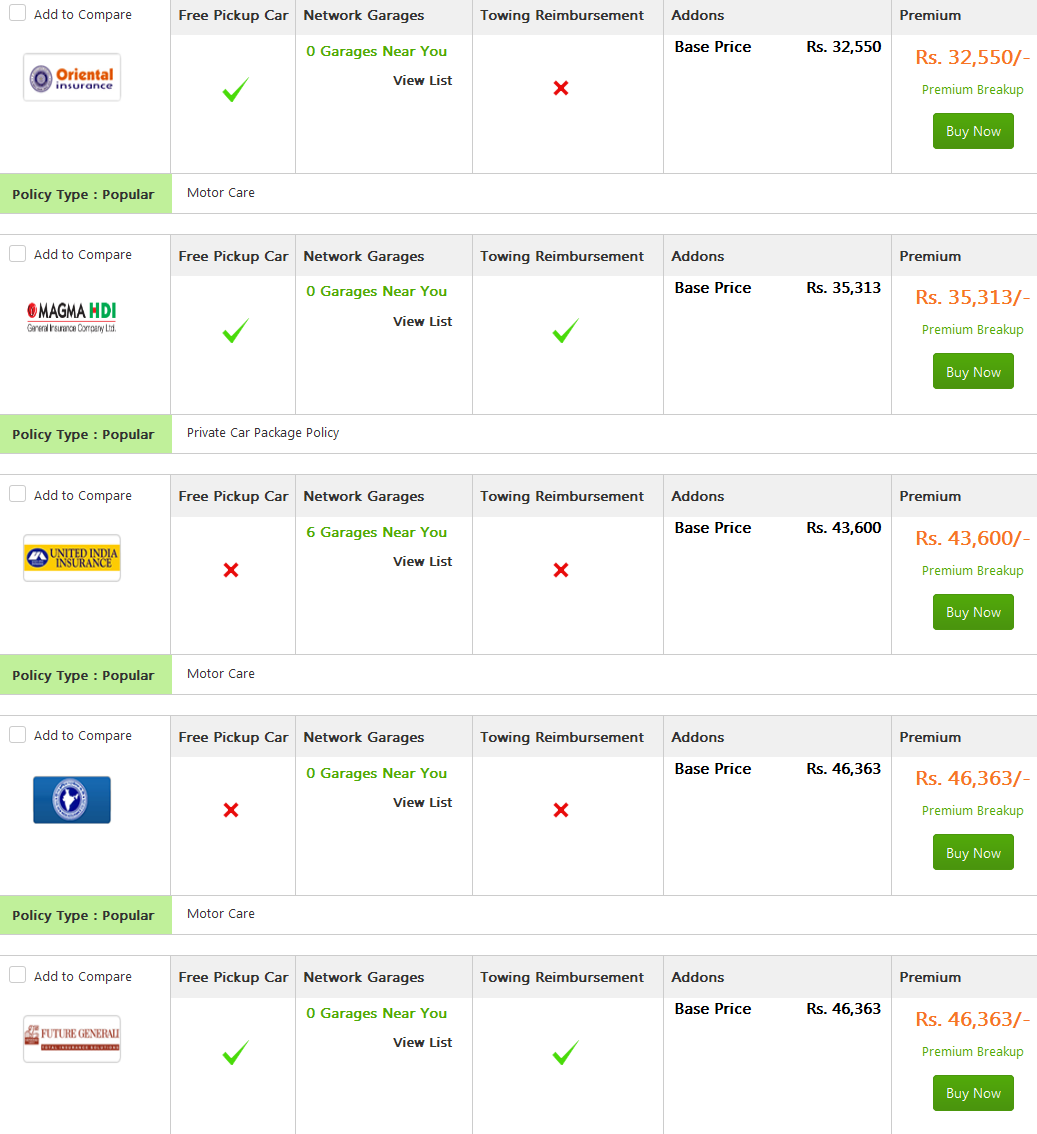Buy Now the Future Generali policy
Image resolution: width=1037 pixels, height=1134 pixels.
point(973,1093)
